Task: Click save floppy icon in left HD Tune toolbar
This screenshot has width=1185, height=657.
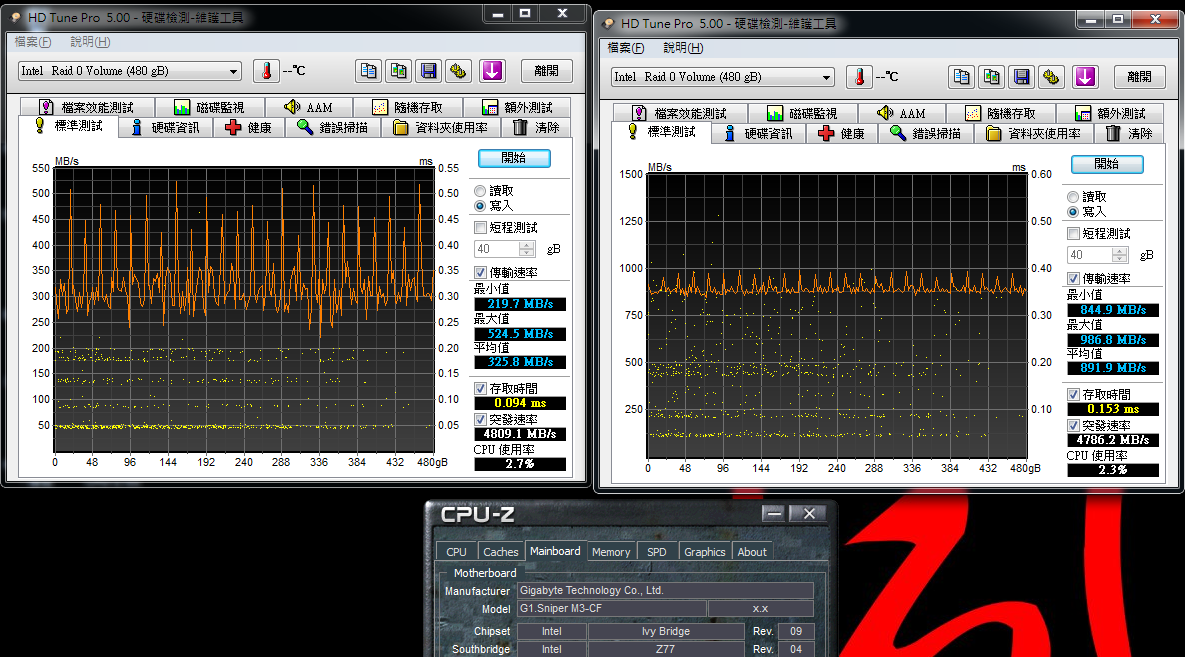Action: (429, 71)
